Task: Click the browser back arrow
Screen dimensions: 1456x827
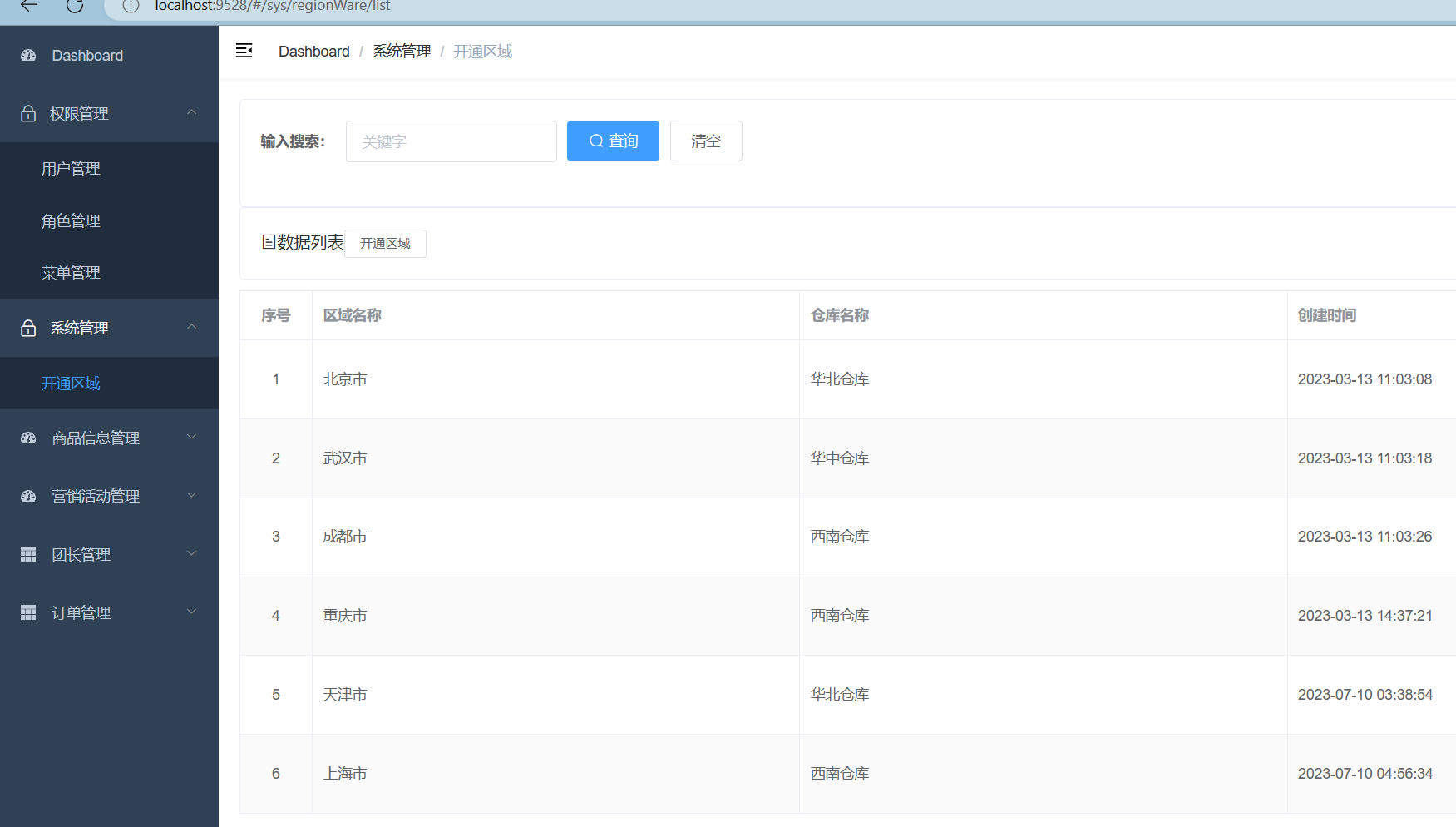Action: pos(29,6)
